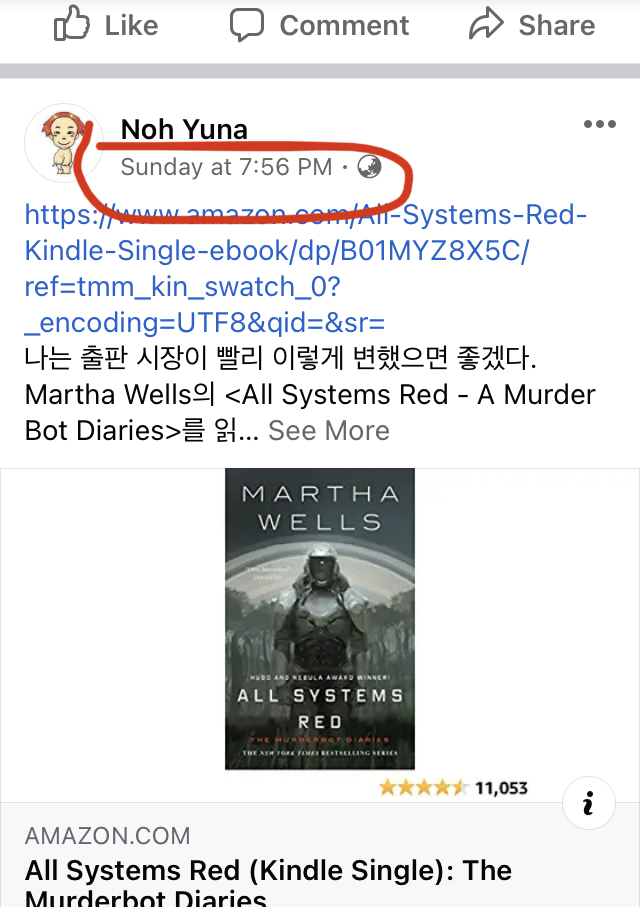Image resolution: width=640 pixels, height=907 pixels.
Task: Tap the Like thumbs-up icon
Action: point(71,24)
